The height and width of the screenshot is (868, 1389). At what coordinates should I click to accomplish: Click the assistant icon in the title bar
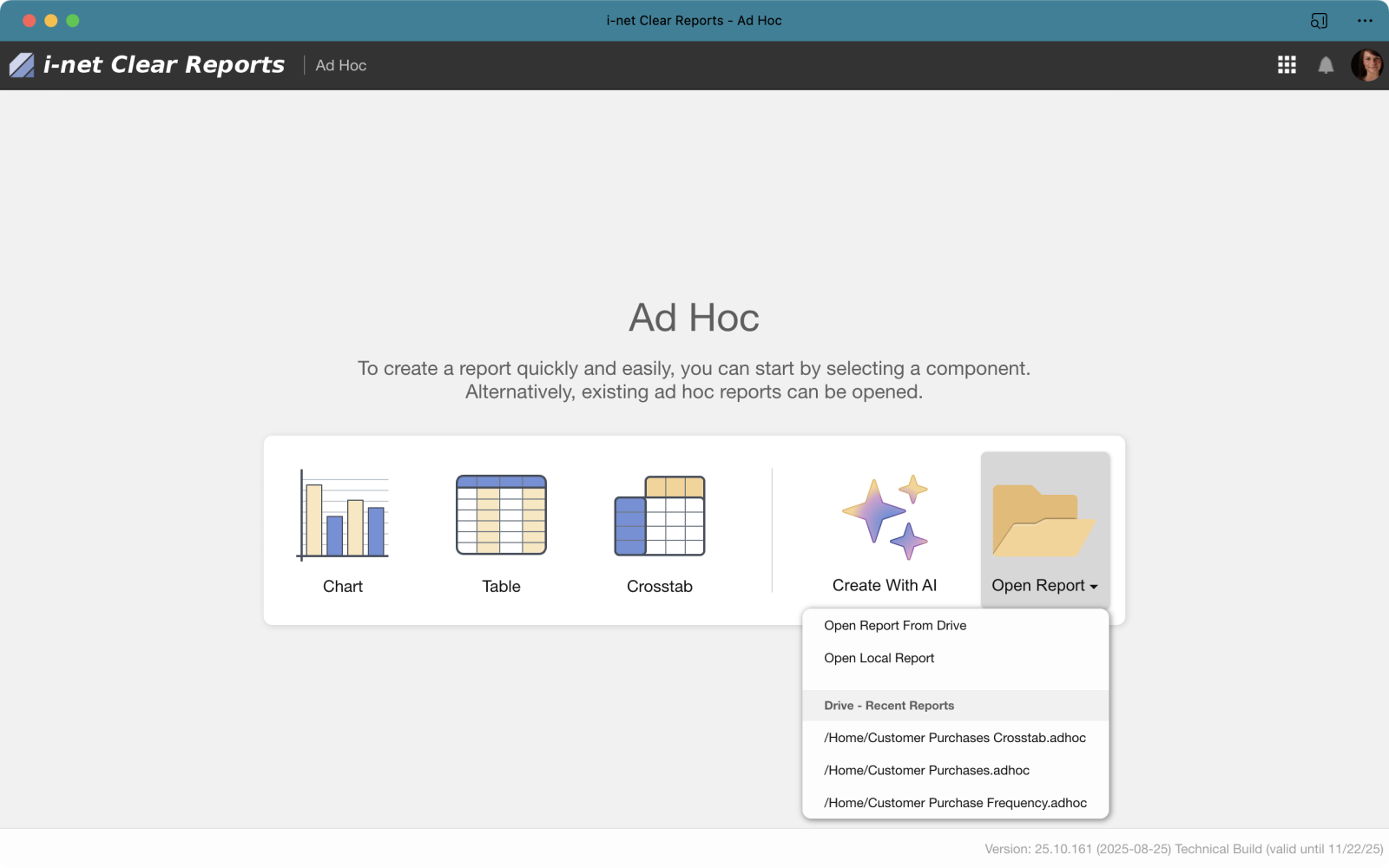tap(1320, 20)
